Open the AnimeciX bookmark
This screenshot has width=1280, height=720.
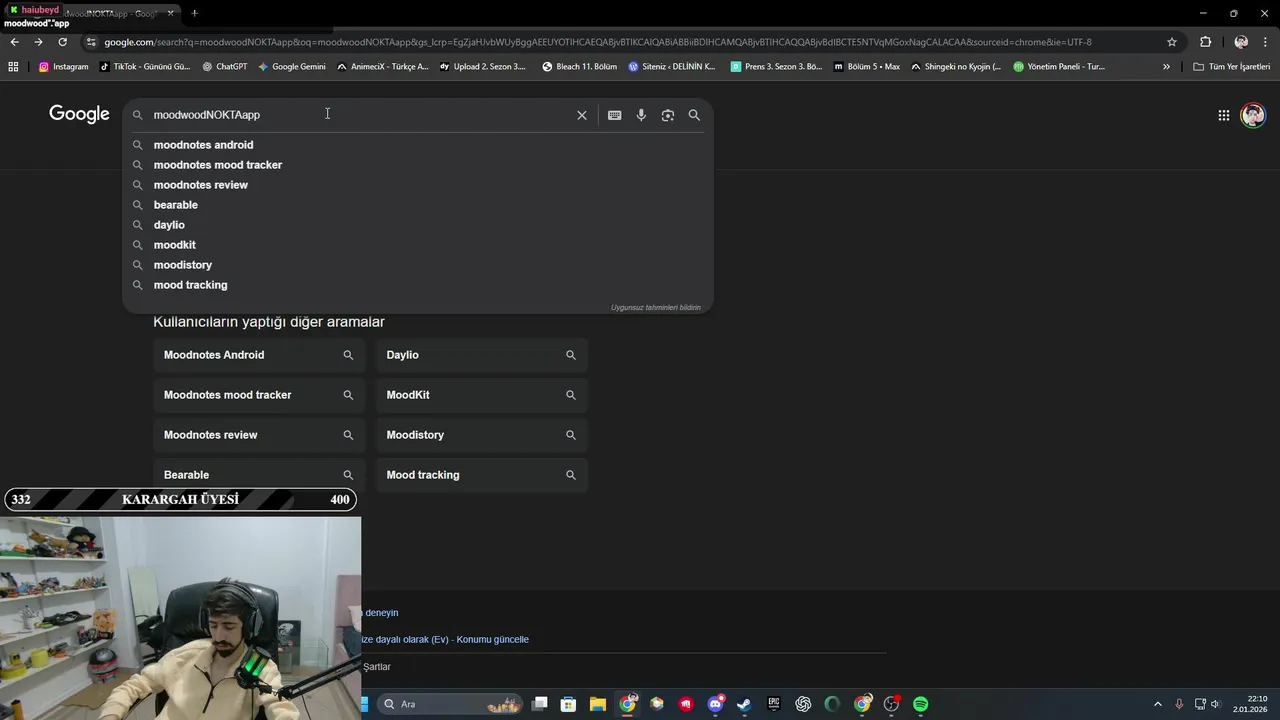[383, 67]
